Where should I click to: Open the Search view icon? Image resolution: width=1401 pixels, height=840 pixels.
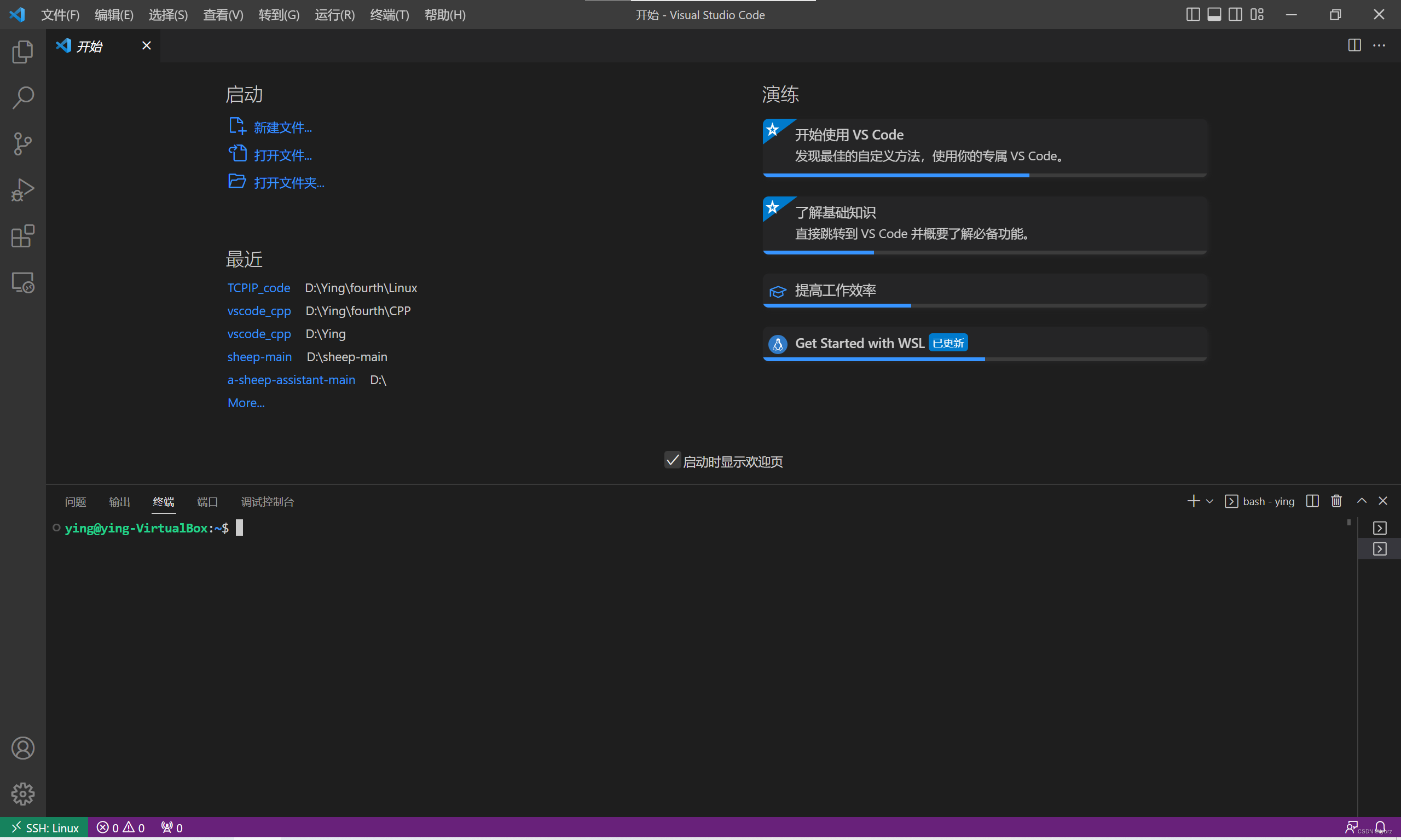[x=22, y=97]
